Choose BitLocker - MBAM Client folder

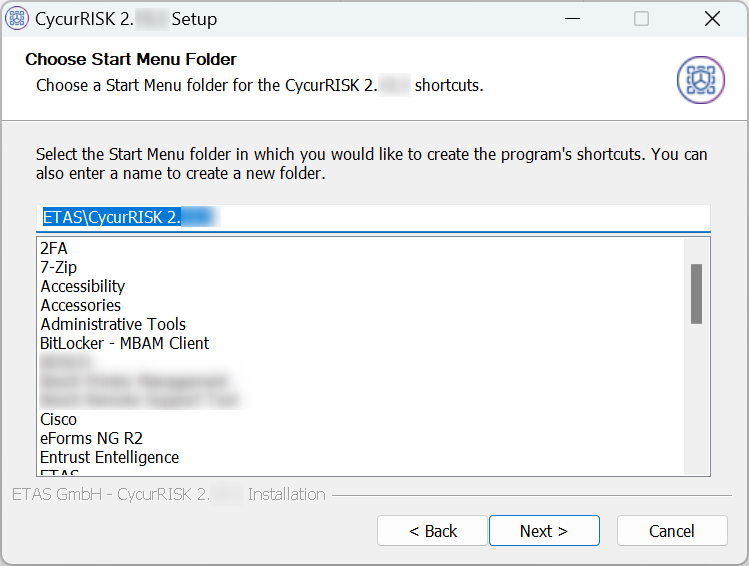pos(124,343)
